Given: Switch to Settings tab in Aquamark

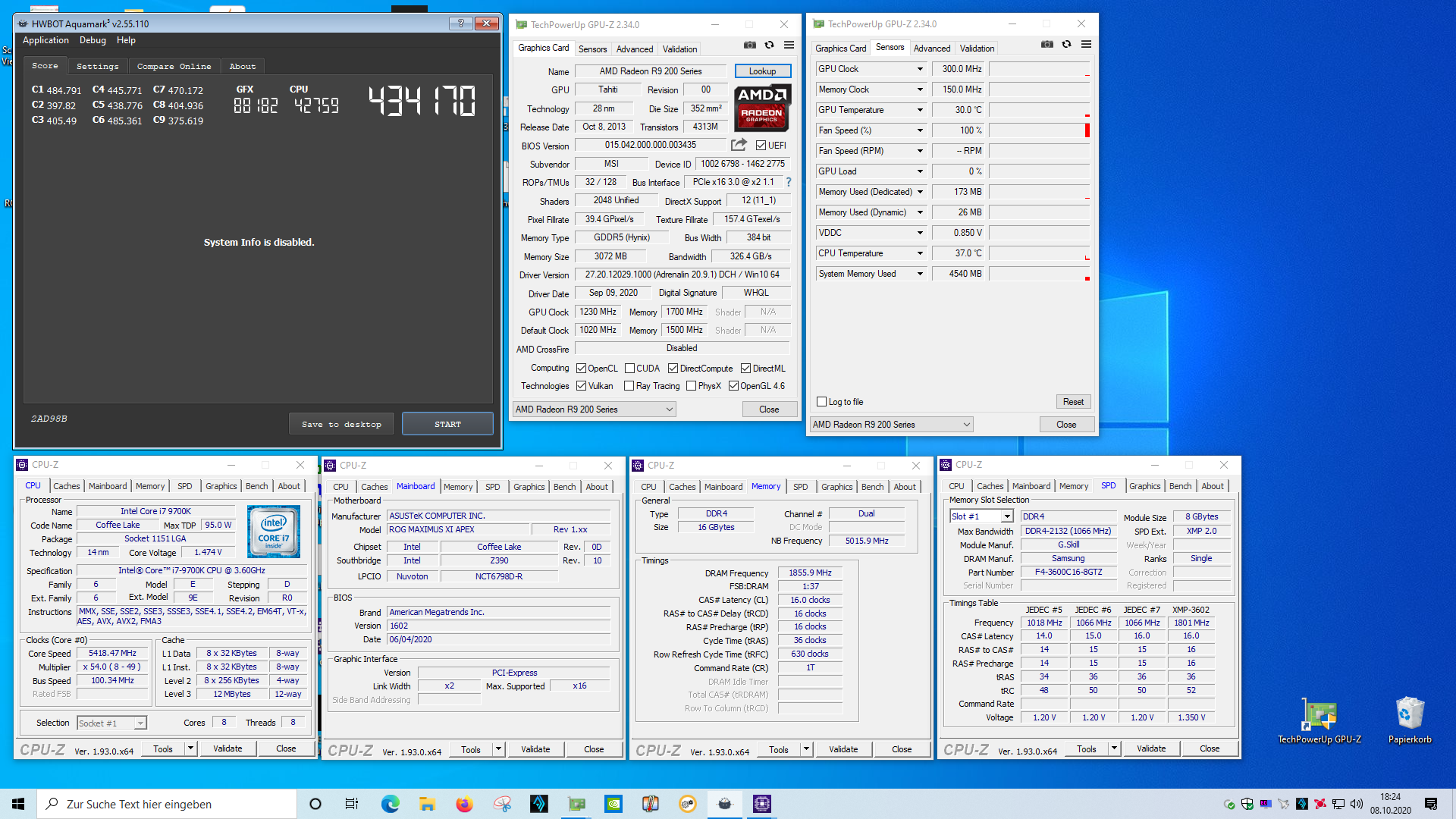Looking at the screenshot, I should [97, 66].
